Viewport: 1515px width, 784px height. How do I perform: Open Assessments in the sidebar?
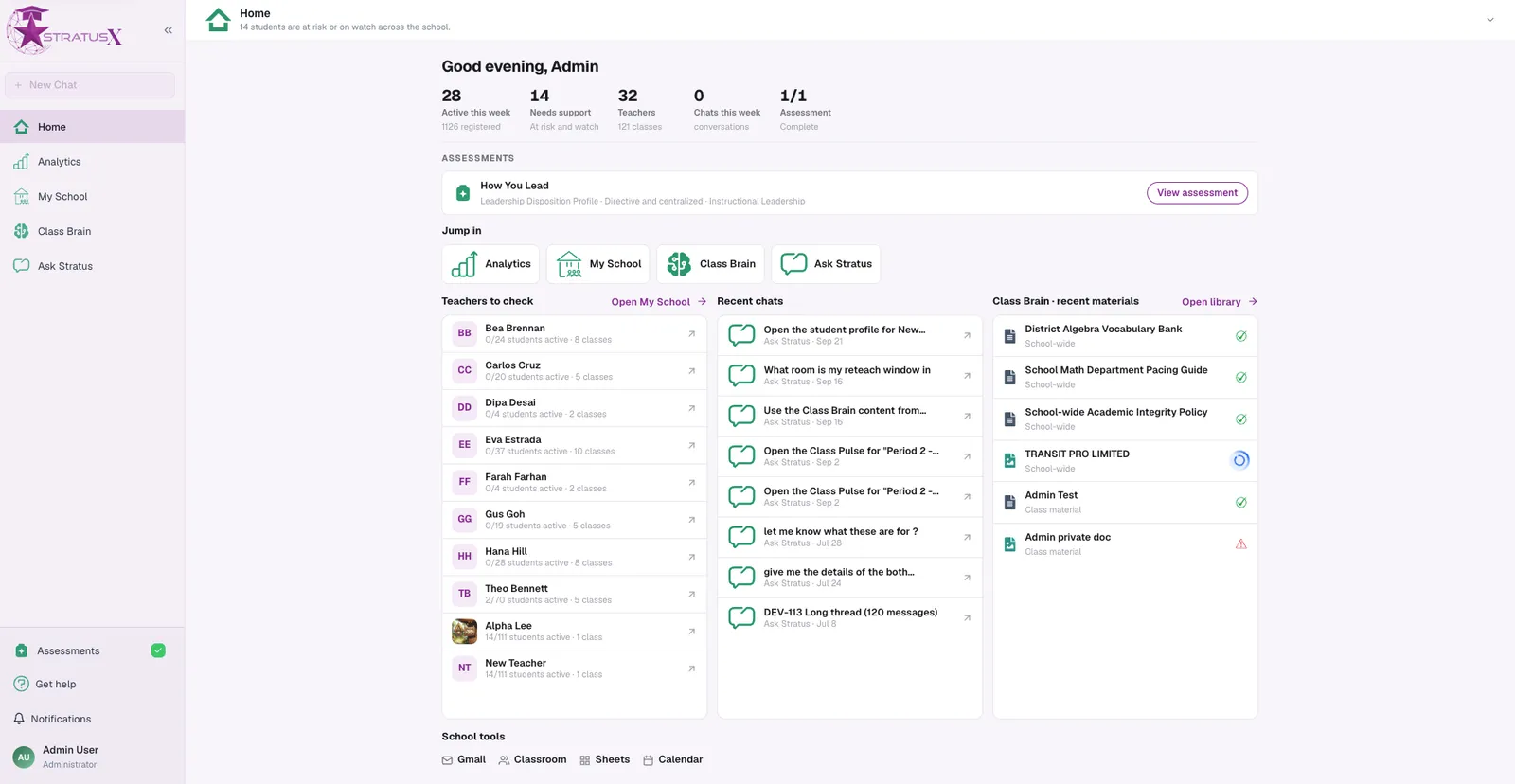pos(68,651)
